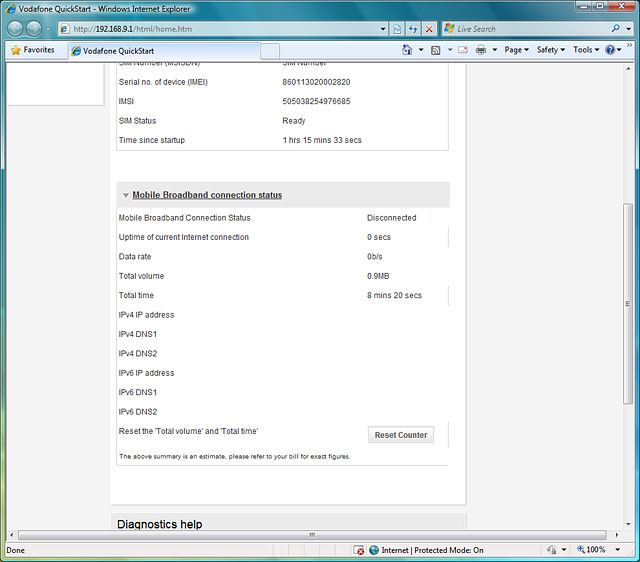This screenshot has width=640, height=562.
Task: Open the Safety dropdown menu
Action: point(550,50)
